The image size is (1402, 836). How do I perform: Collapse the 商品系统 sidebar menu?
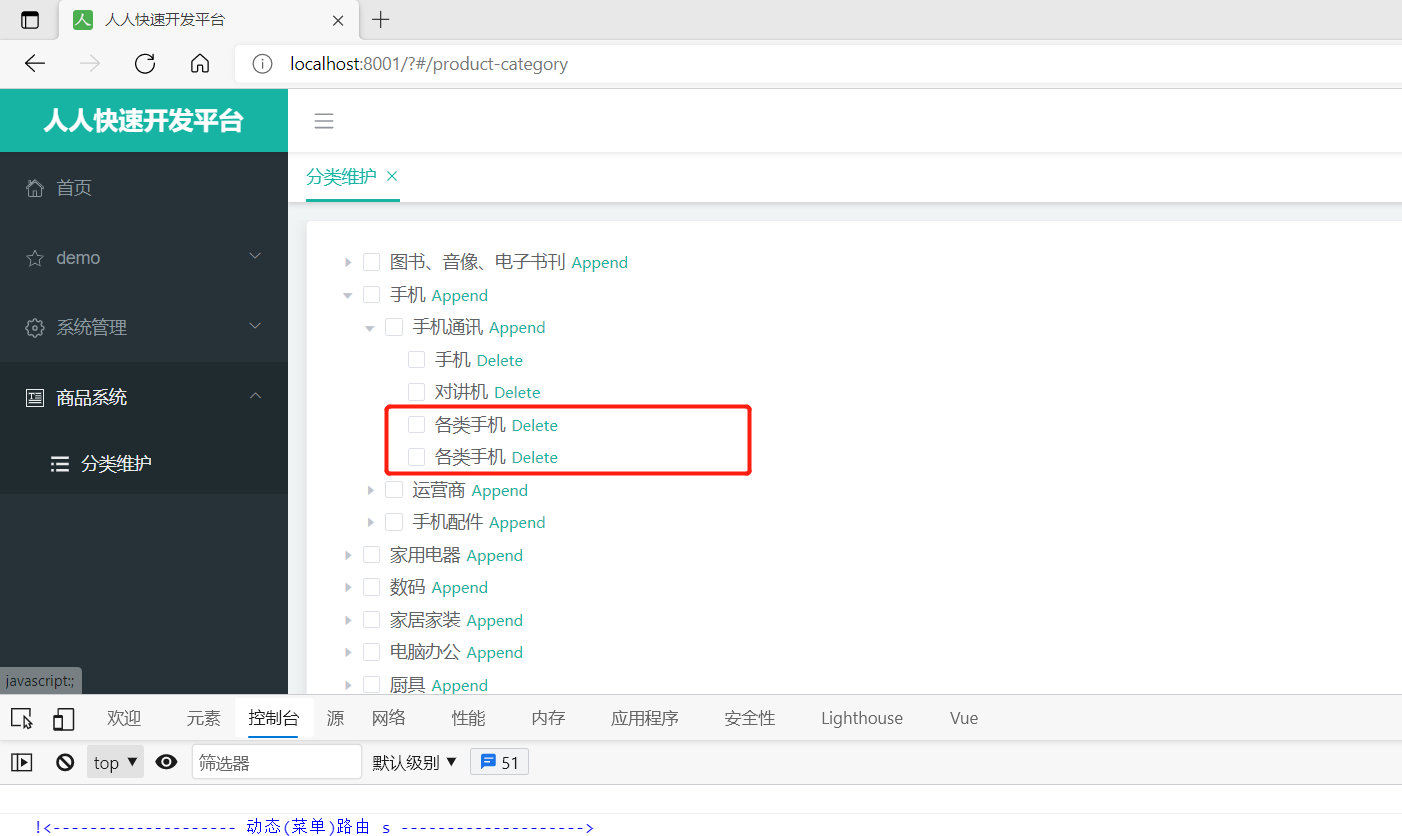tap(255, 396)
